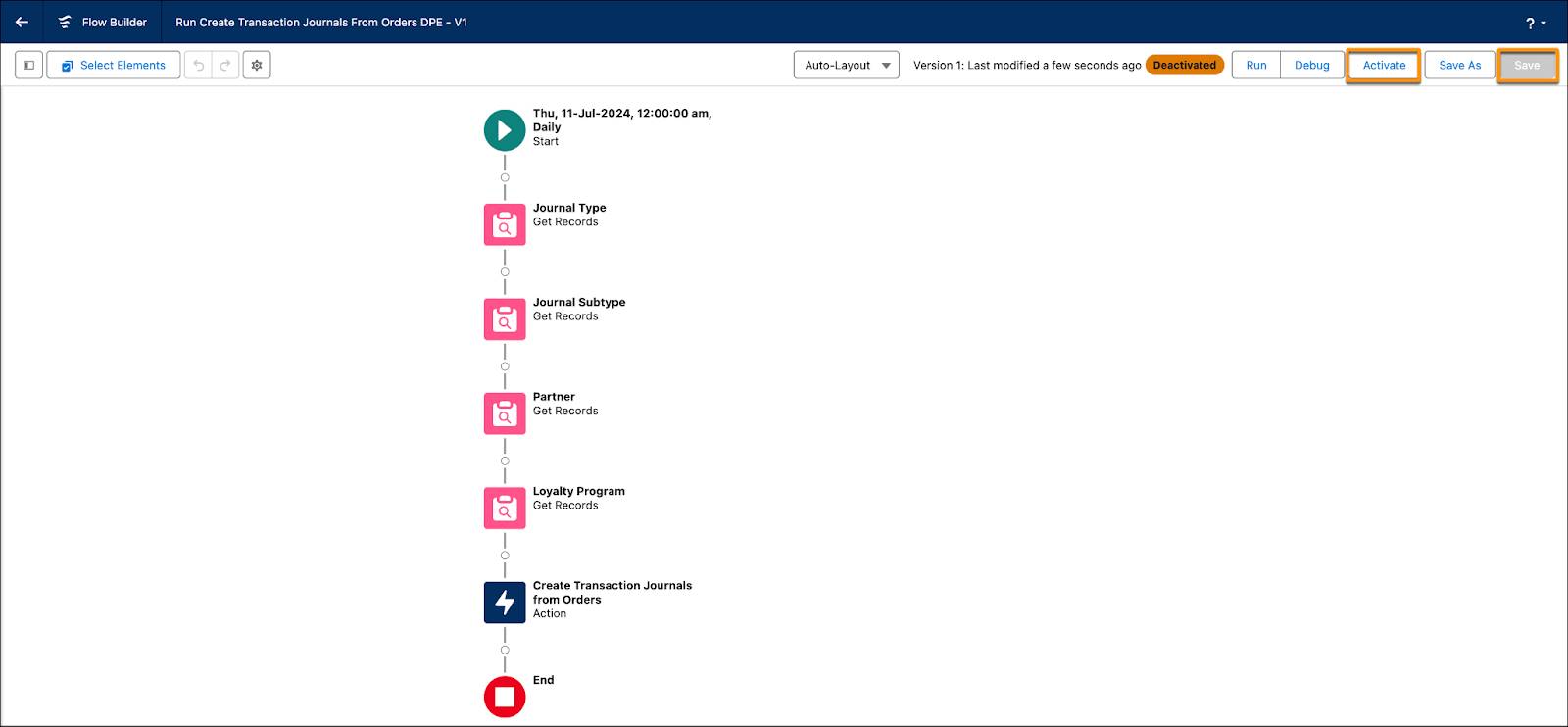Select the Loyalty Program Get Records icon

[505, 508]
